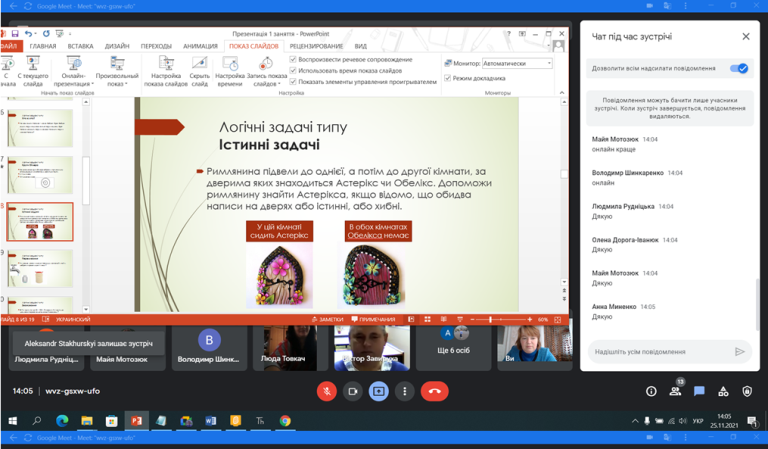
Task: Click Microsoft Edge icon in taskbar
Action: coord(62,421)
